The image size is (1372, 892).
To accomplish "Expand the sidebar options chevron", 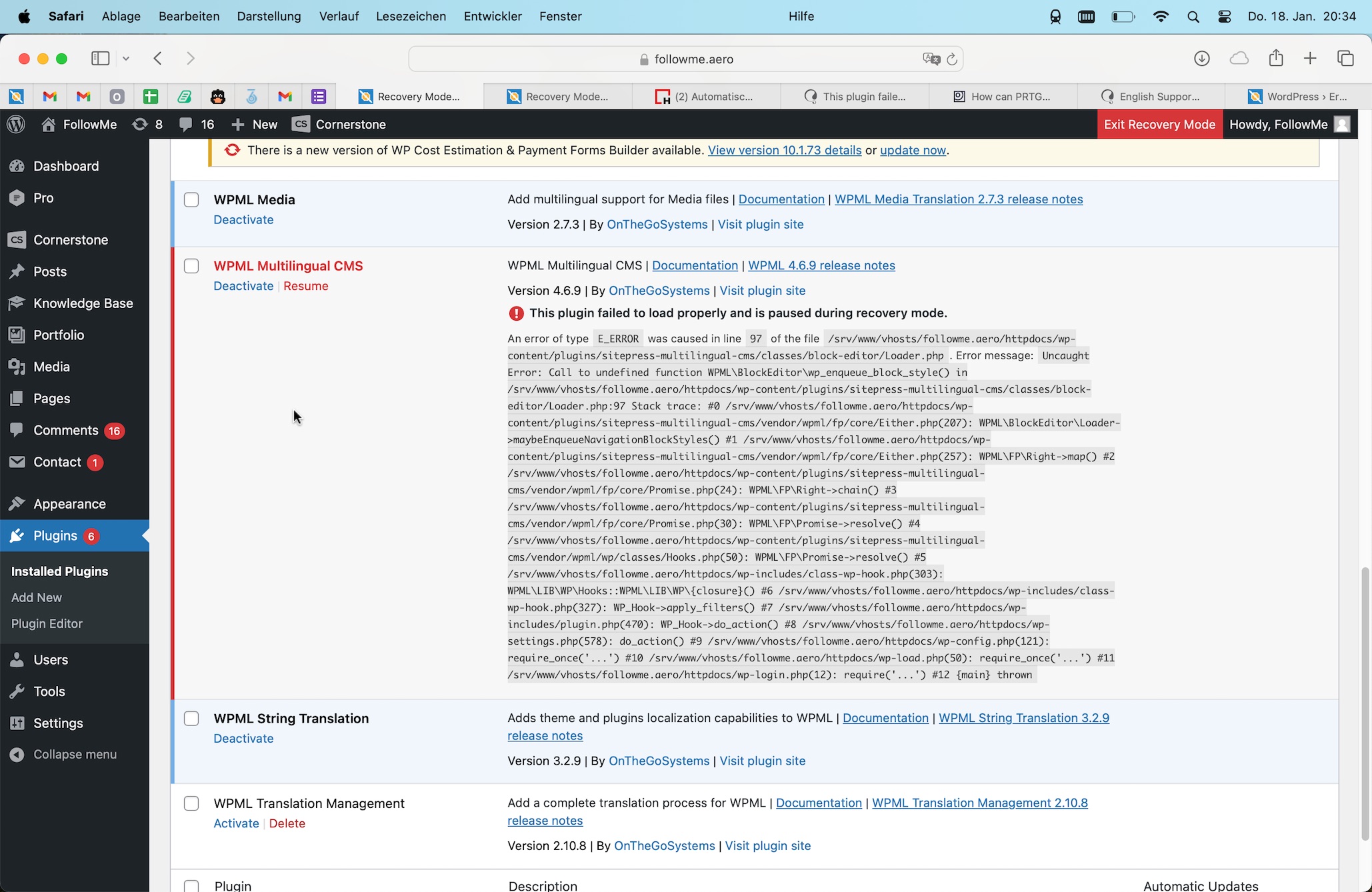I will coord(126,59).
